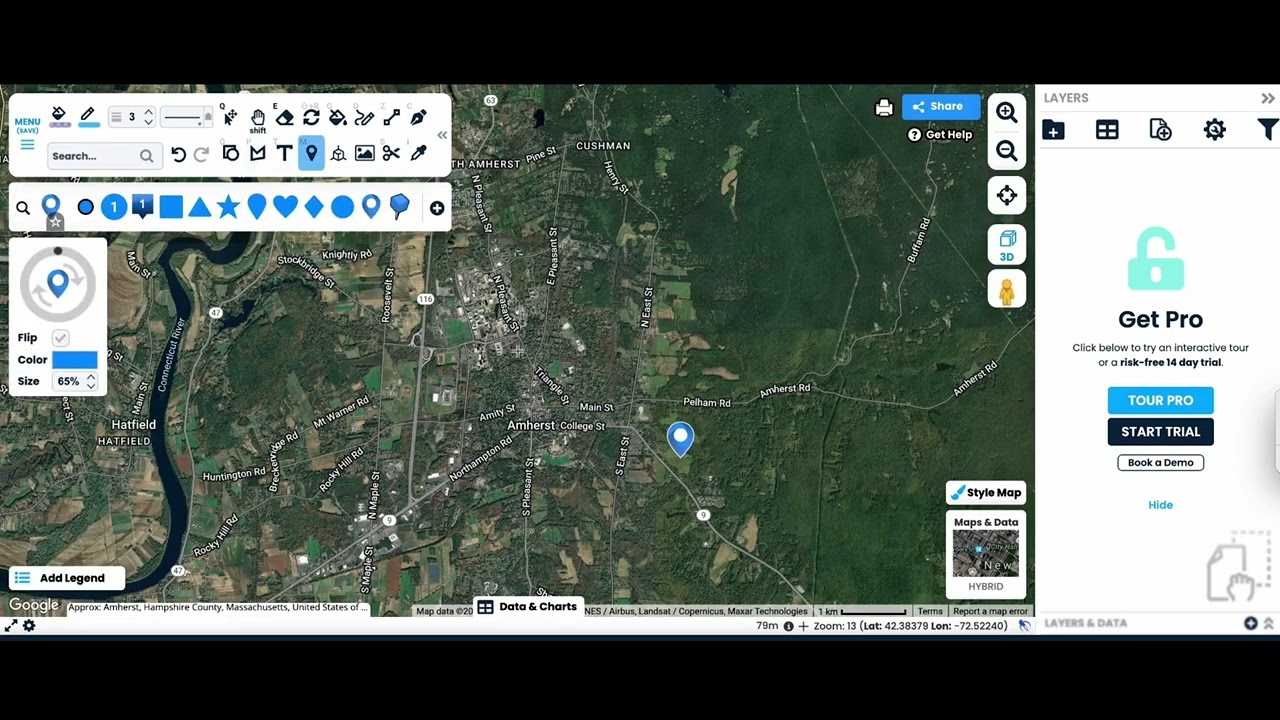Choose the numbered circle marker
1280x720 pixels.
click(114, 207)
